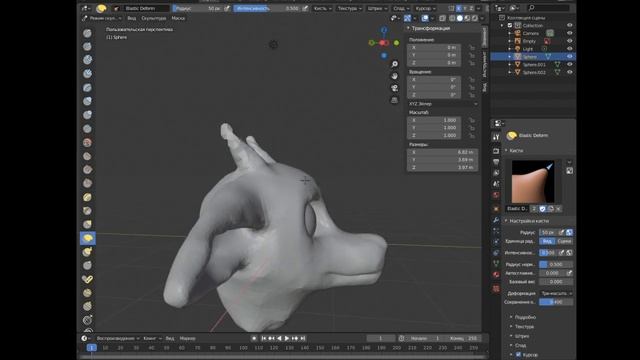Screen dimensions: 640x360
Task: Open the Текстура dropdown in header
Action: (350, 8)
